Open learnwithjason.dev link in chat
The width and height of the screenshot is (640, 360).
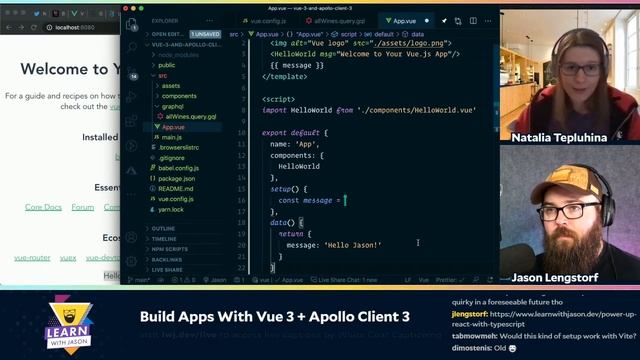point(544,319)
